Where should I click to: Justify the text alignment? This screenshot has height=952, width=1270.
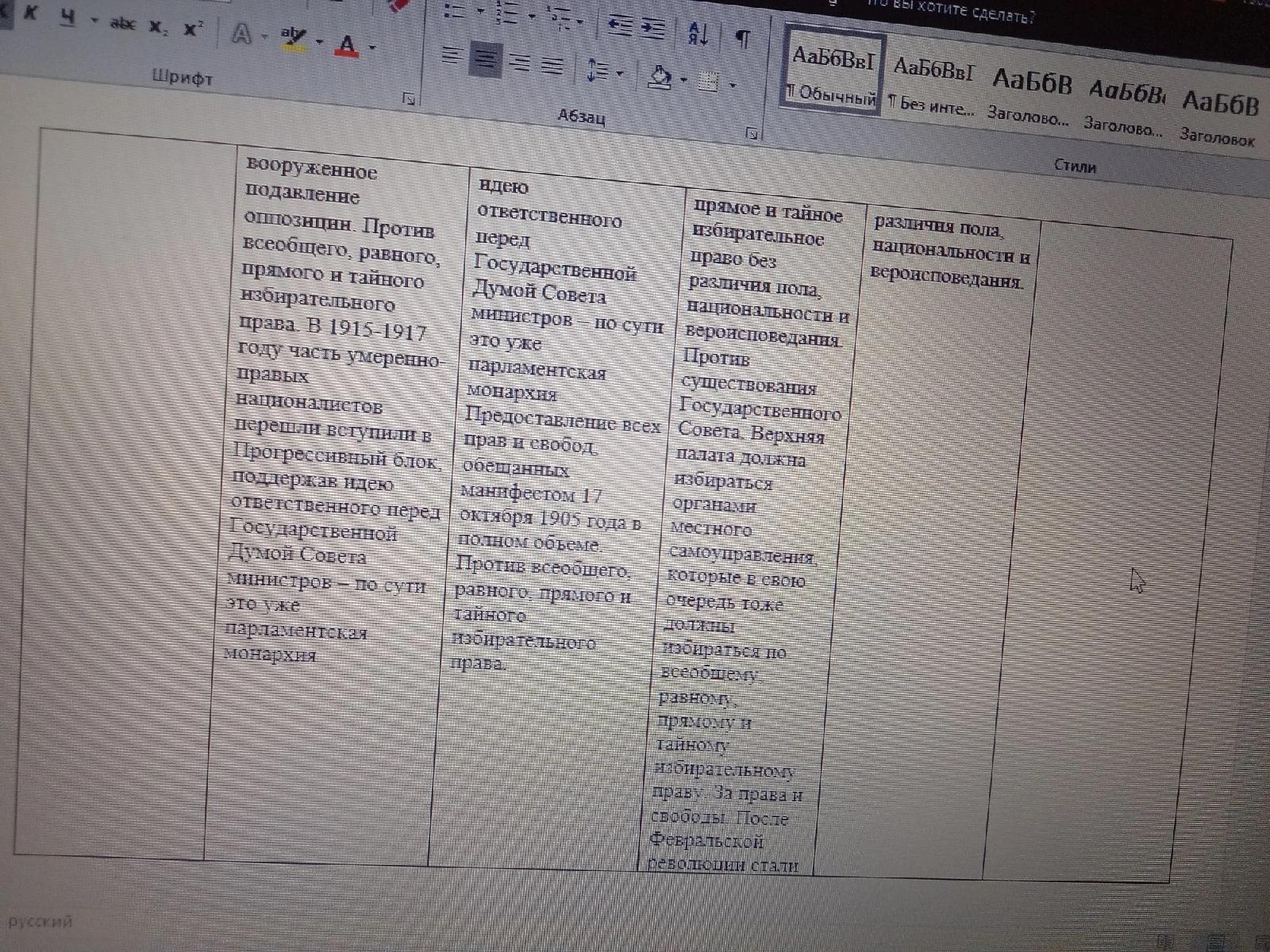552,65
